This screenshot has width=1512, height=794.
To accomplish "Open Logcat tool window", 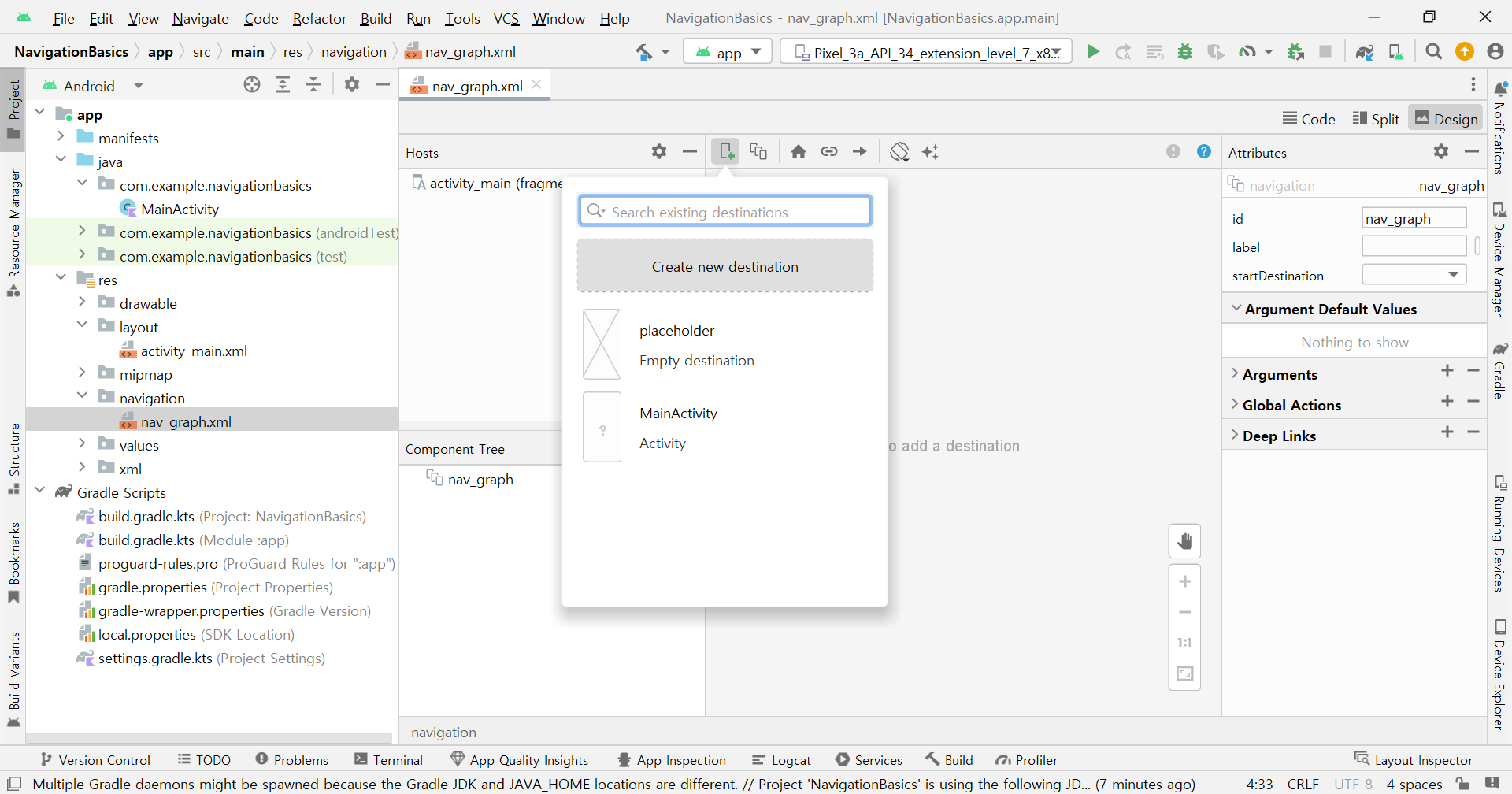I will (x=781, y=759).
